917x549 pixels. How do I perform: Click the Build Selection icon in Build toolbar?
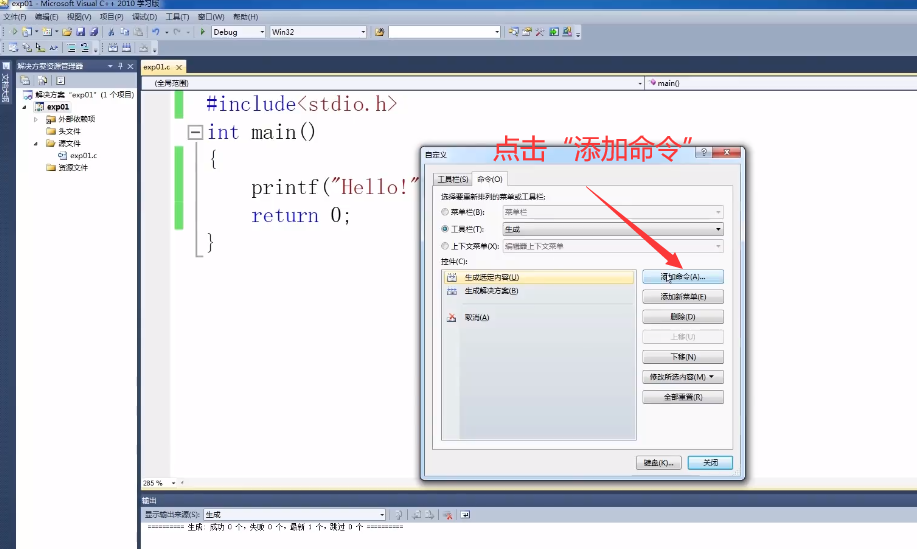coord(113,48)
